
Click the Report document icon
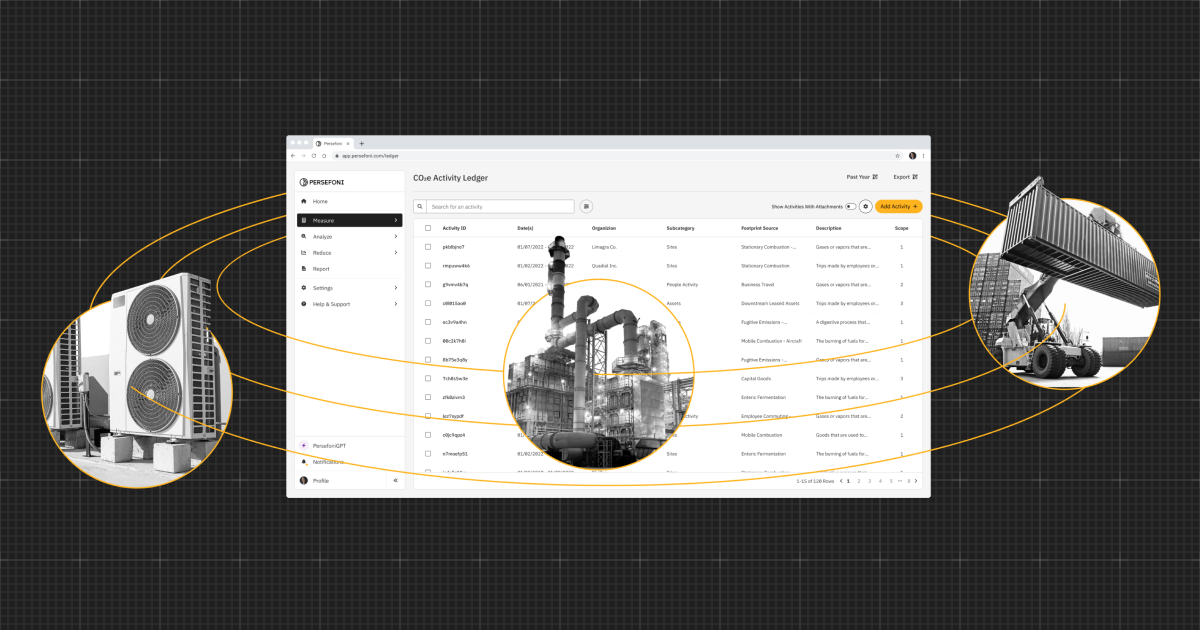point(303,269)
